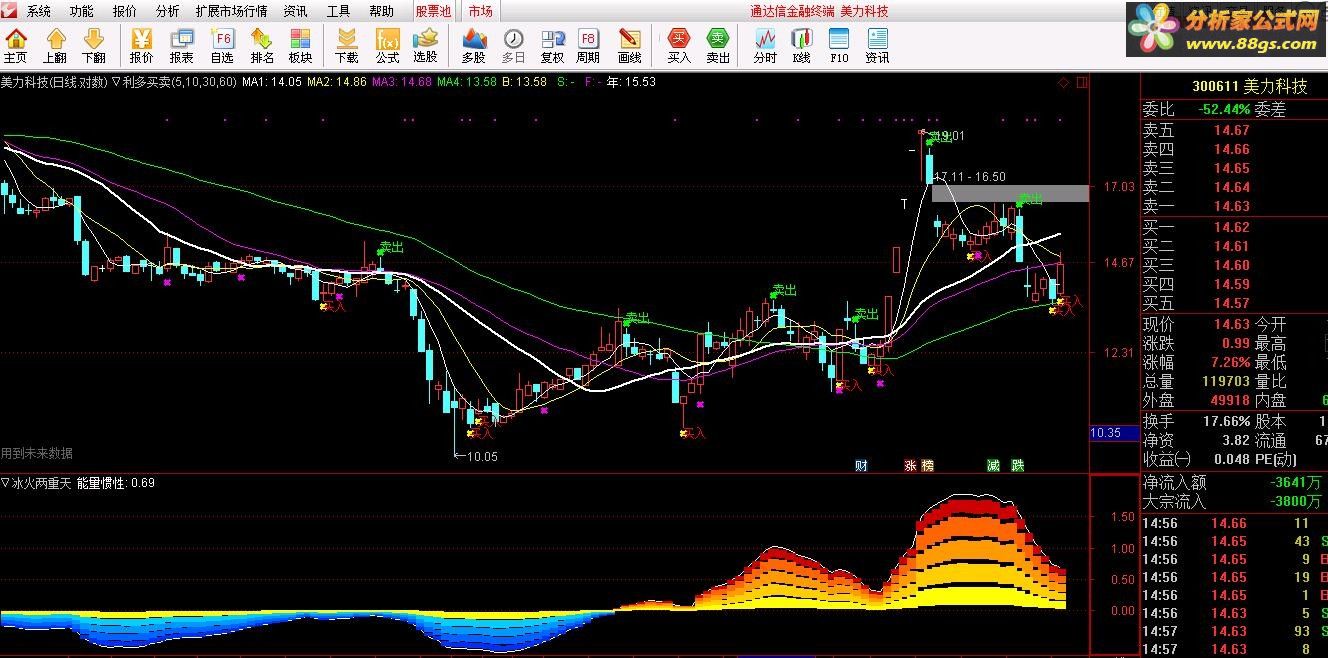Image resolution: width=1328 pixels, height=658 pixels.
Task: Click the 用到未来数据 notice text
Action: [37, 454]
